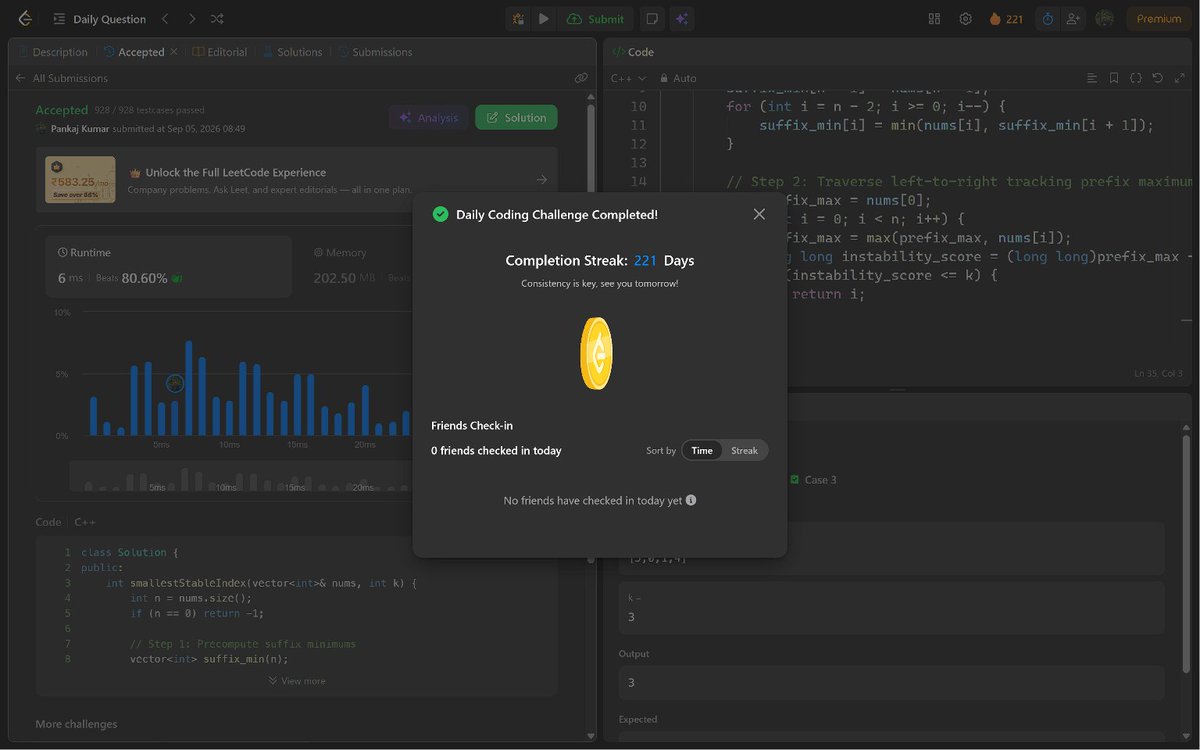This screenshot has width=1200, height=750.
Task: Click the avatar marker on runtime chart
Action: pos(175,383)
